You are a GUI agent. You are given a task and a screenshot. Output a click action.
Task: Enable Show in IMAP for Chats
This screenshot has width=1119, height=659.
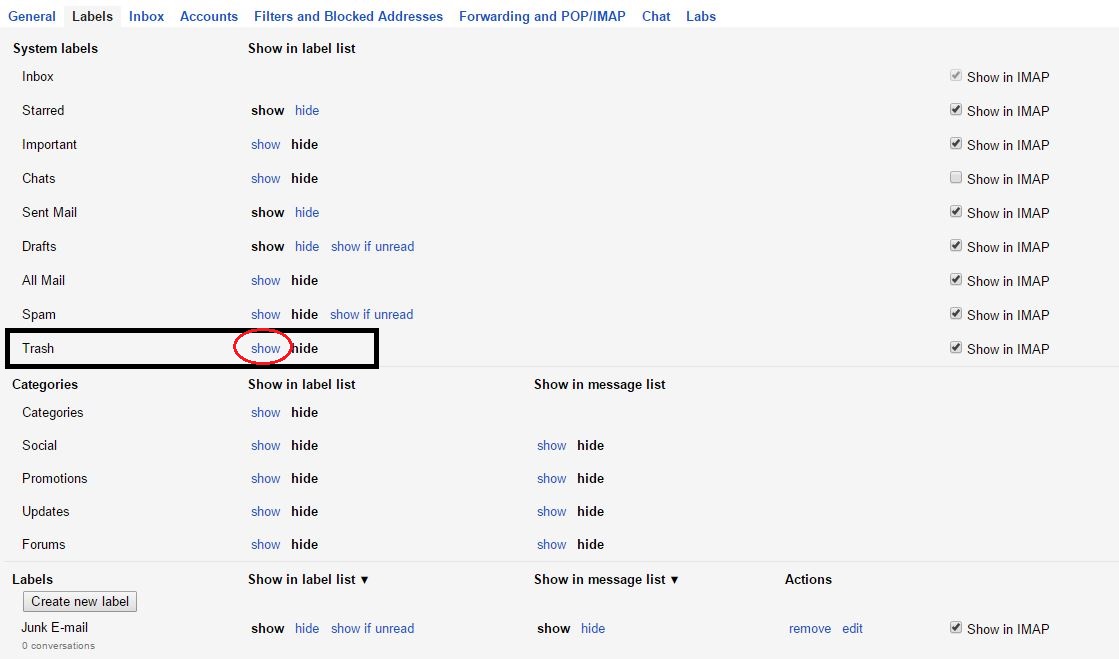pos(956,178)
